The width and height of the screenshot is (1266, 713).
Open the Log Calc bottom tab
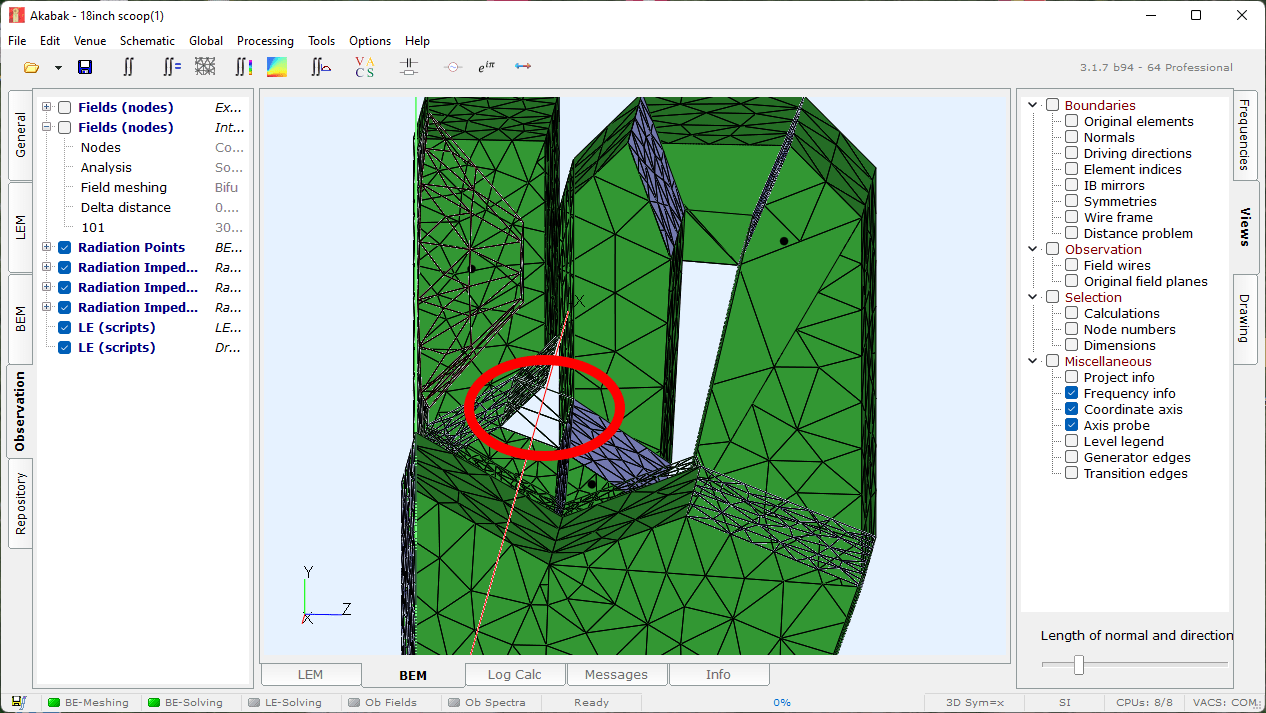click(514, 675)
